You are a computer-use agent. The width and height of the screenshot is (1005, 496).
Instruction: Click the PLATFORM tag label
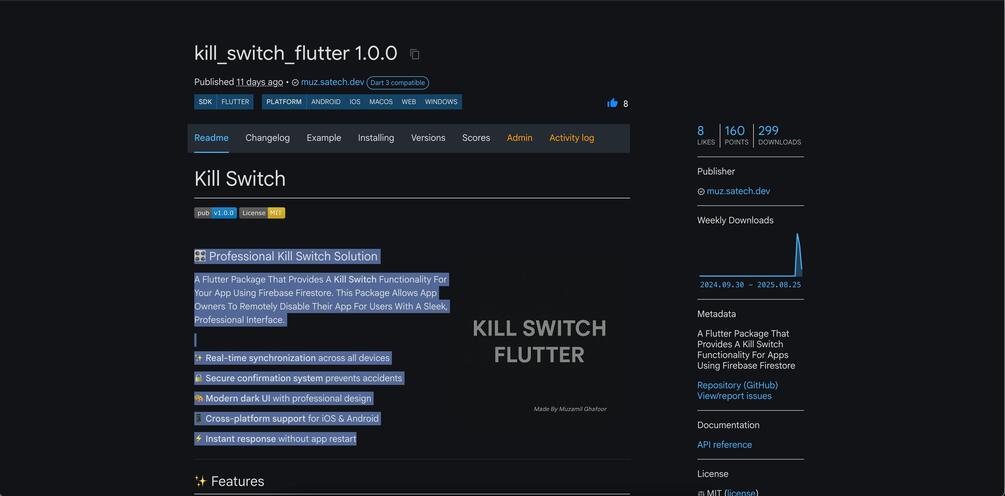pyautogui.click(x=284, y=102)
